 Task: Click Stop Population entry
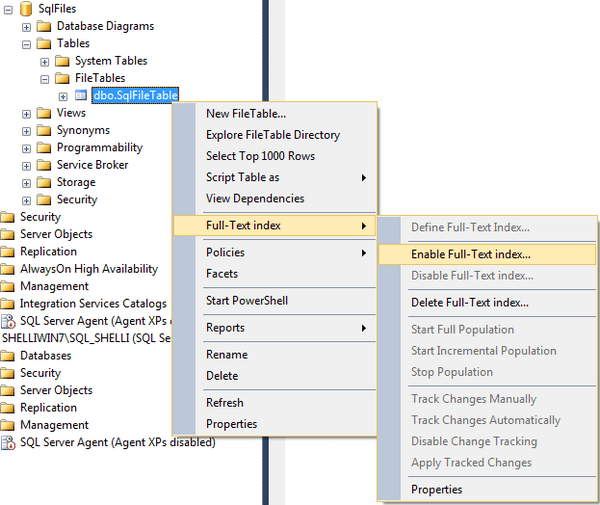point(487,372)
